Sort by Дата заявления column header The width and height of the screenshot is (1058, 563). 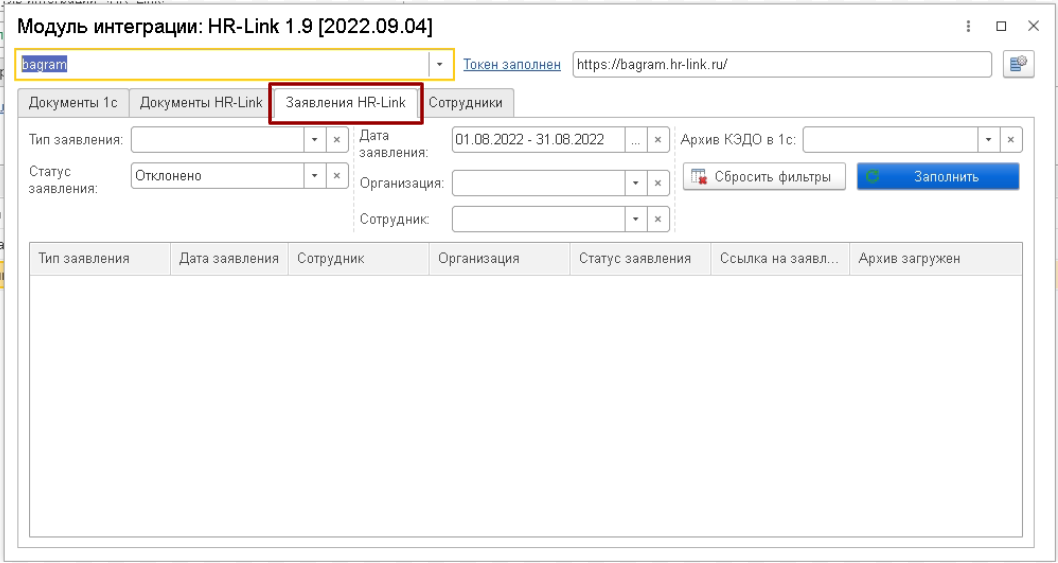pos(229,259)
